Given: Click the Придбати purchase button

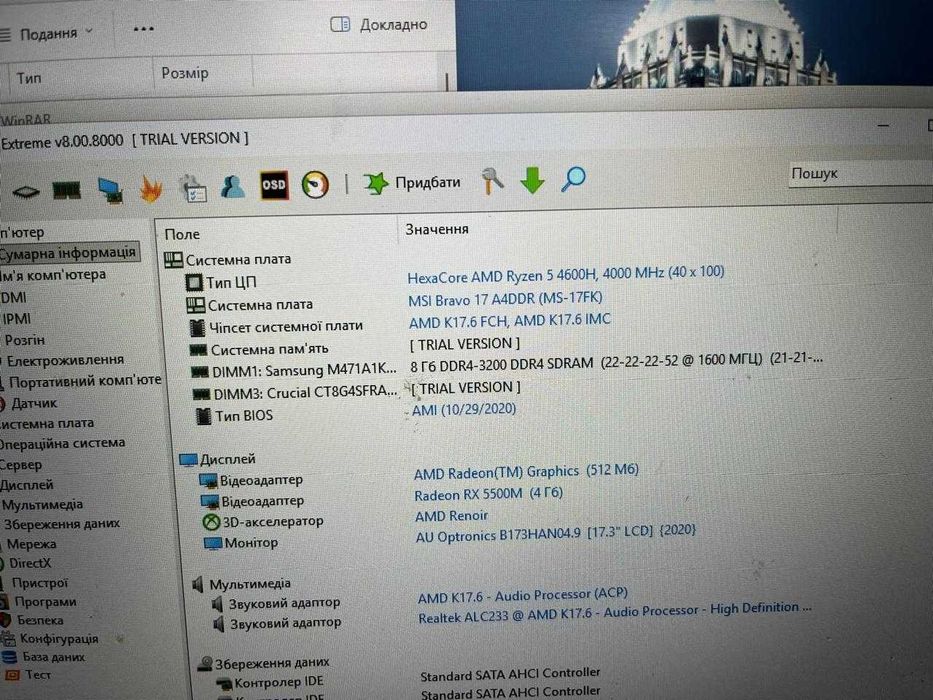Looking at the screenshot, I should 412,183.
